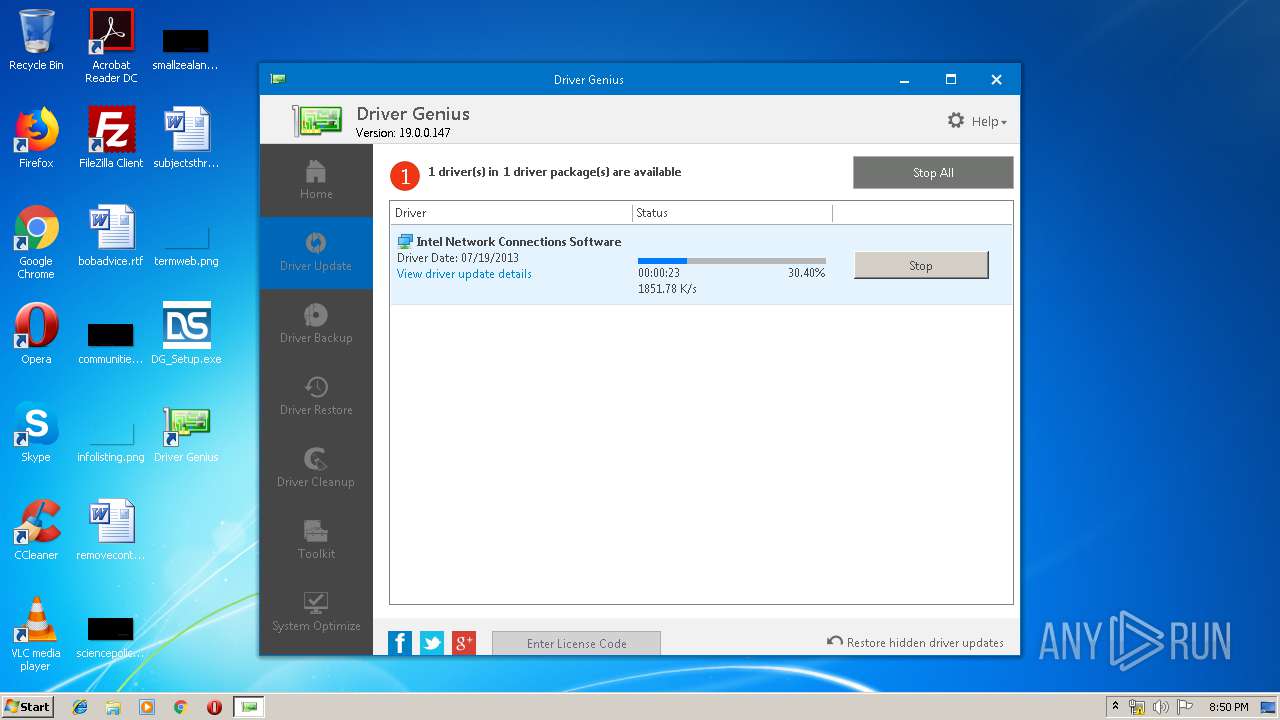Click the network icon in system tray

[x=1137, y=707]
